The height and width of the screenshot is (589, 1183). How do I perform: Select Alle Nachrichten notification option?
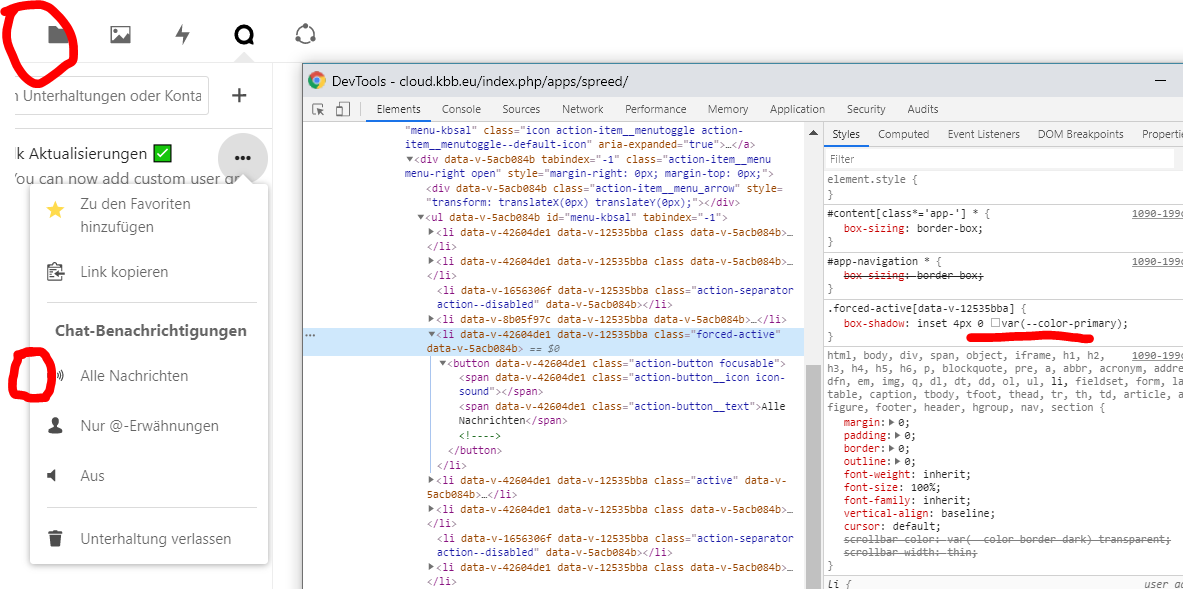149,376
